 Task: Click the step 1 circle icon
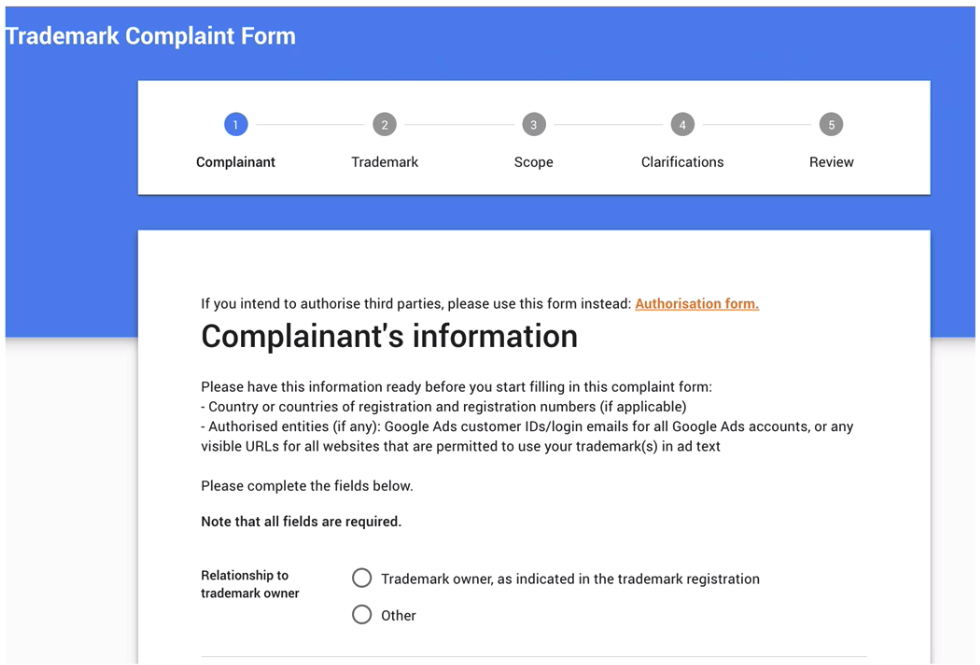236,124
